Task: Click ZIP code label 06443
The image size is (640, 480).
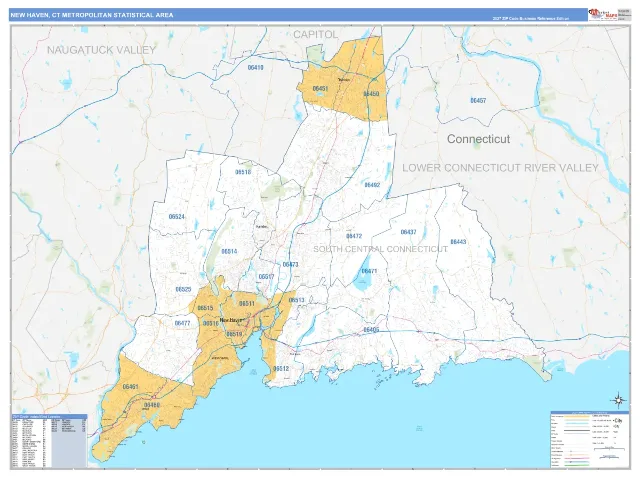Action: click(x=458, y=242)
